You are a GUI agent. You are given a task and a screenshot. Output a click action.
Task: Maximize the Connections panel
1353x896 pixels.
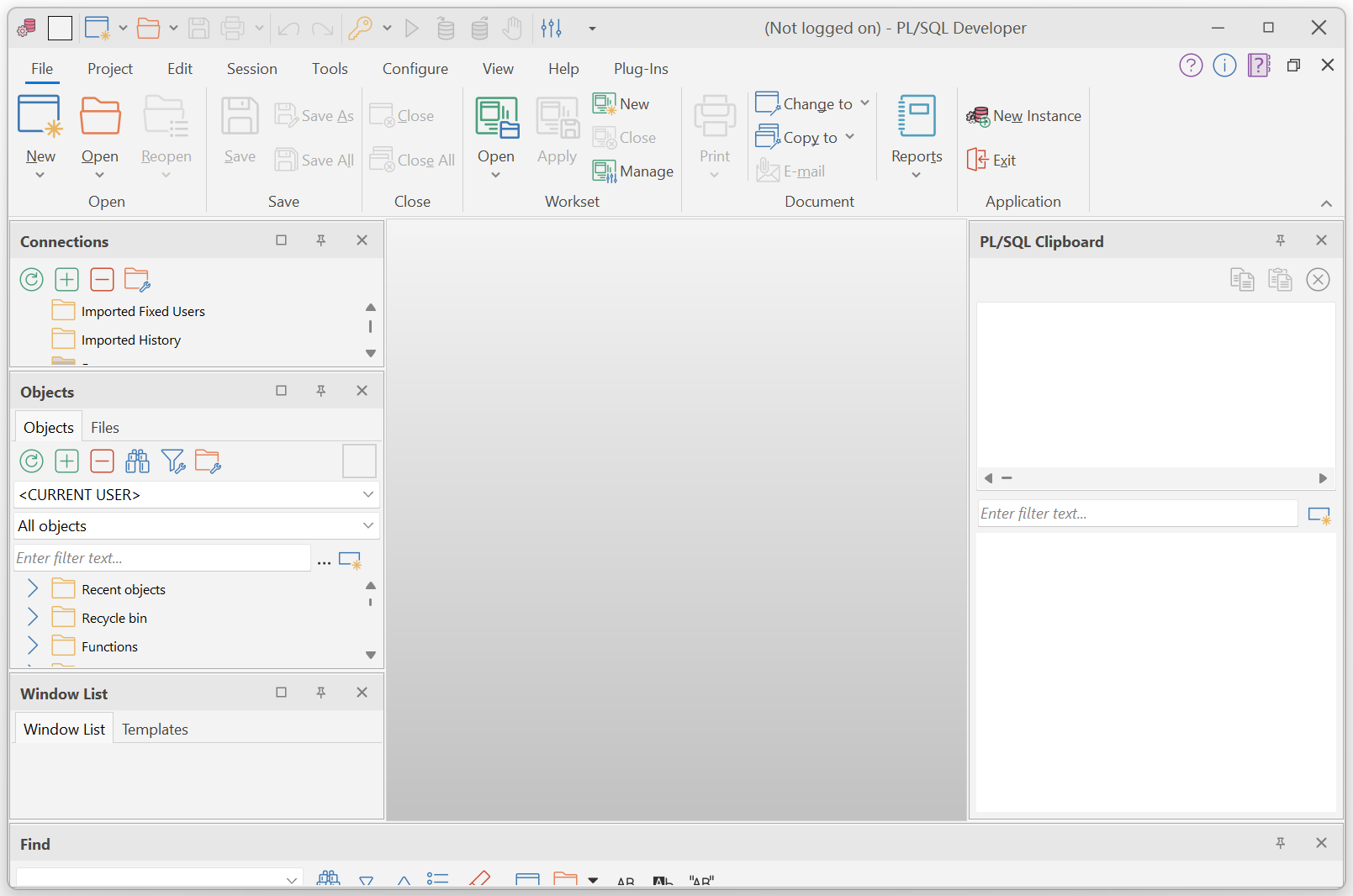pos(282,240)
